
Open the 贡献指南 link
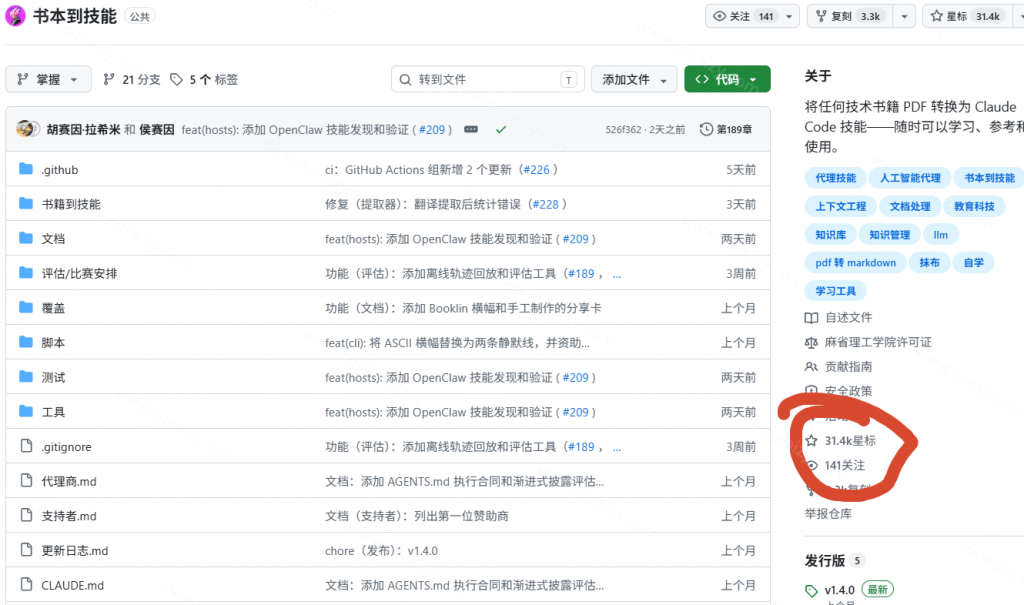coord(839,367)
